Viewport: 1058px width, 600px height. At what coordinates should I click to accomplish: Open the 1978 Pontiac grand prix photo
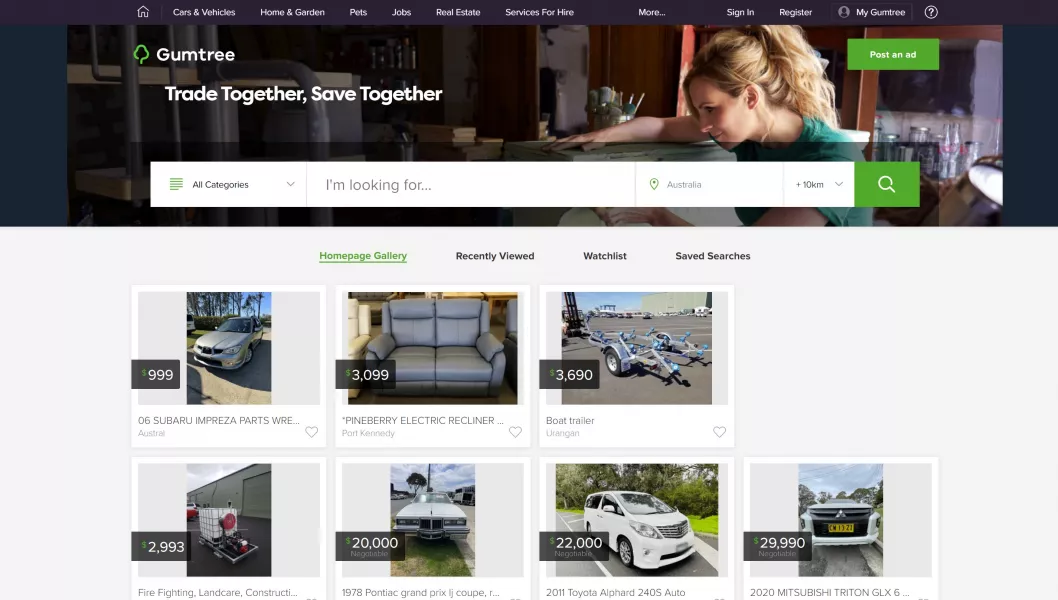coord(433,520)
